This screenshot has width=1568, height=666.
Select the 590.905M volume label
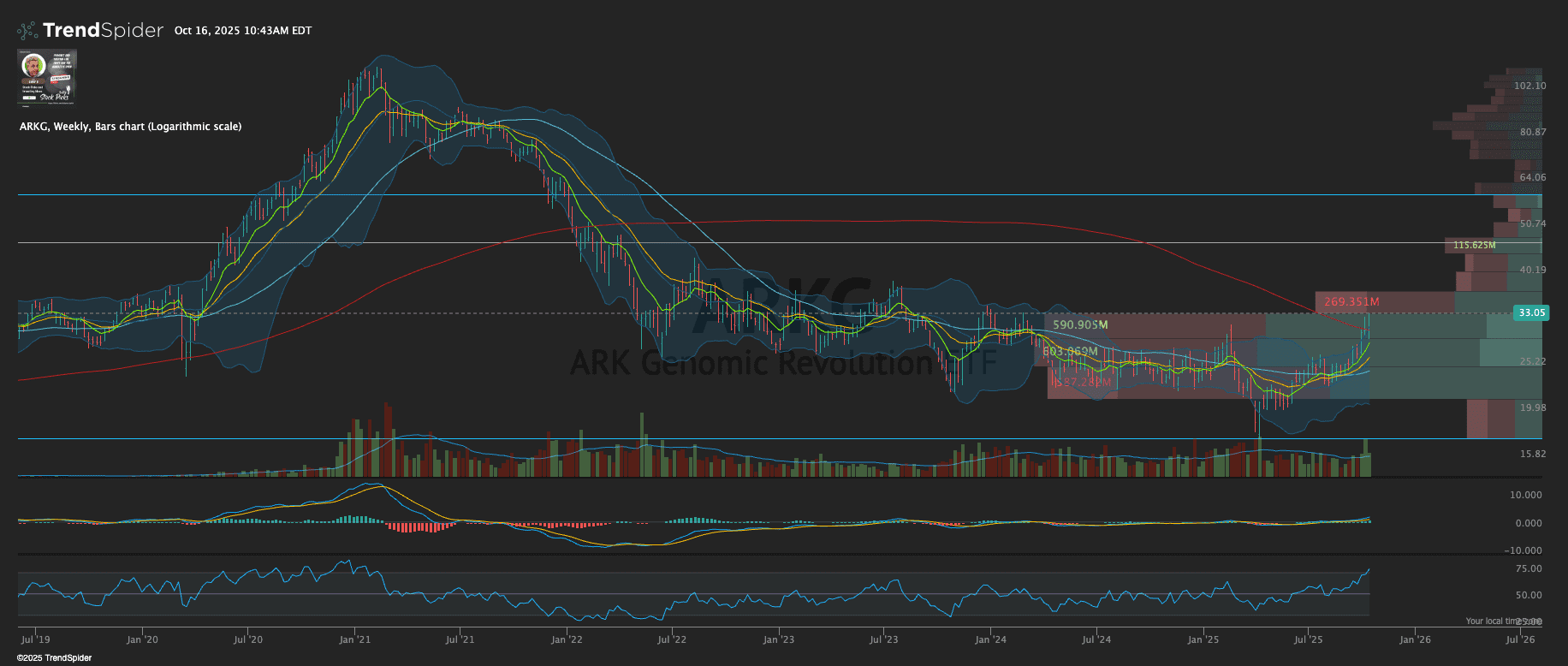[x=1079, y=325]
